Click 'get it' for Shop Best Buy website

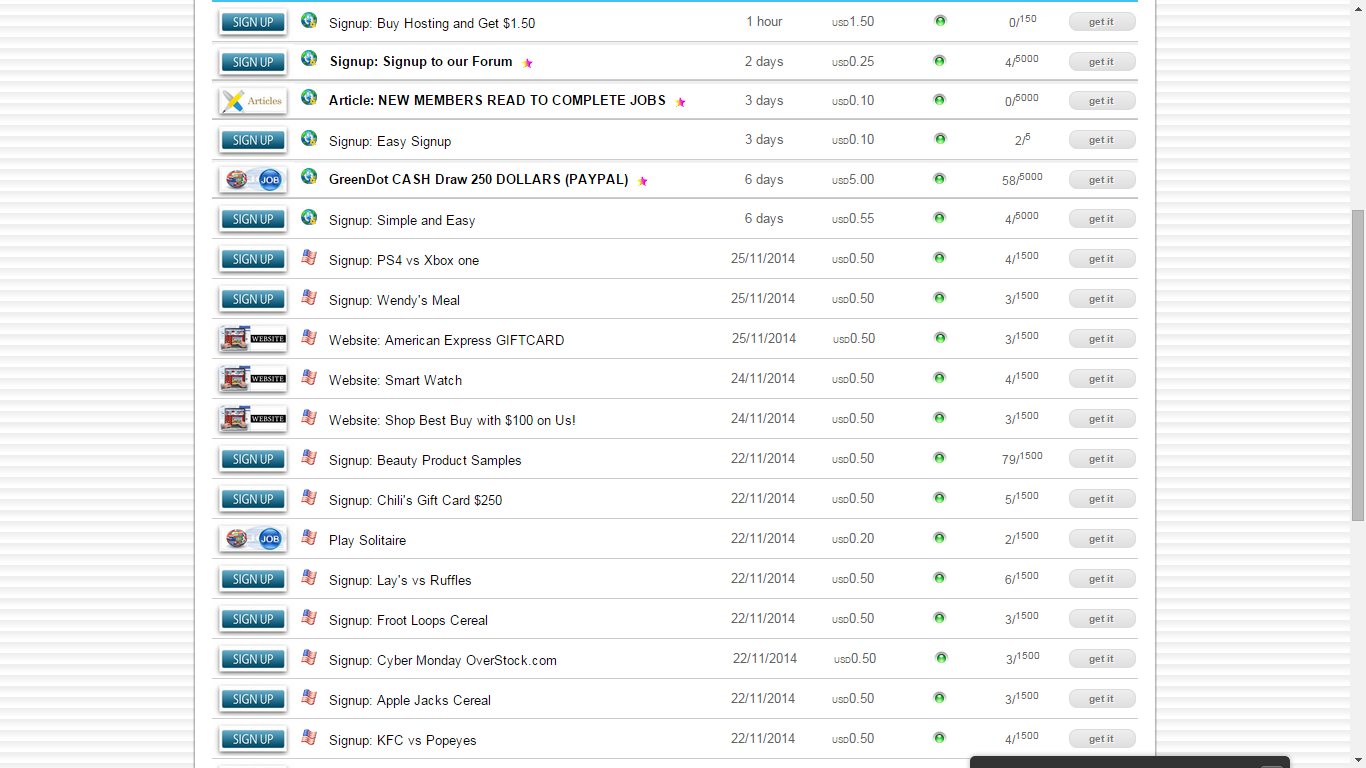tap(1102, 419)
